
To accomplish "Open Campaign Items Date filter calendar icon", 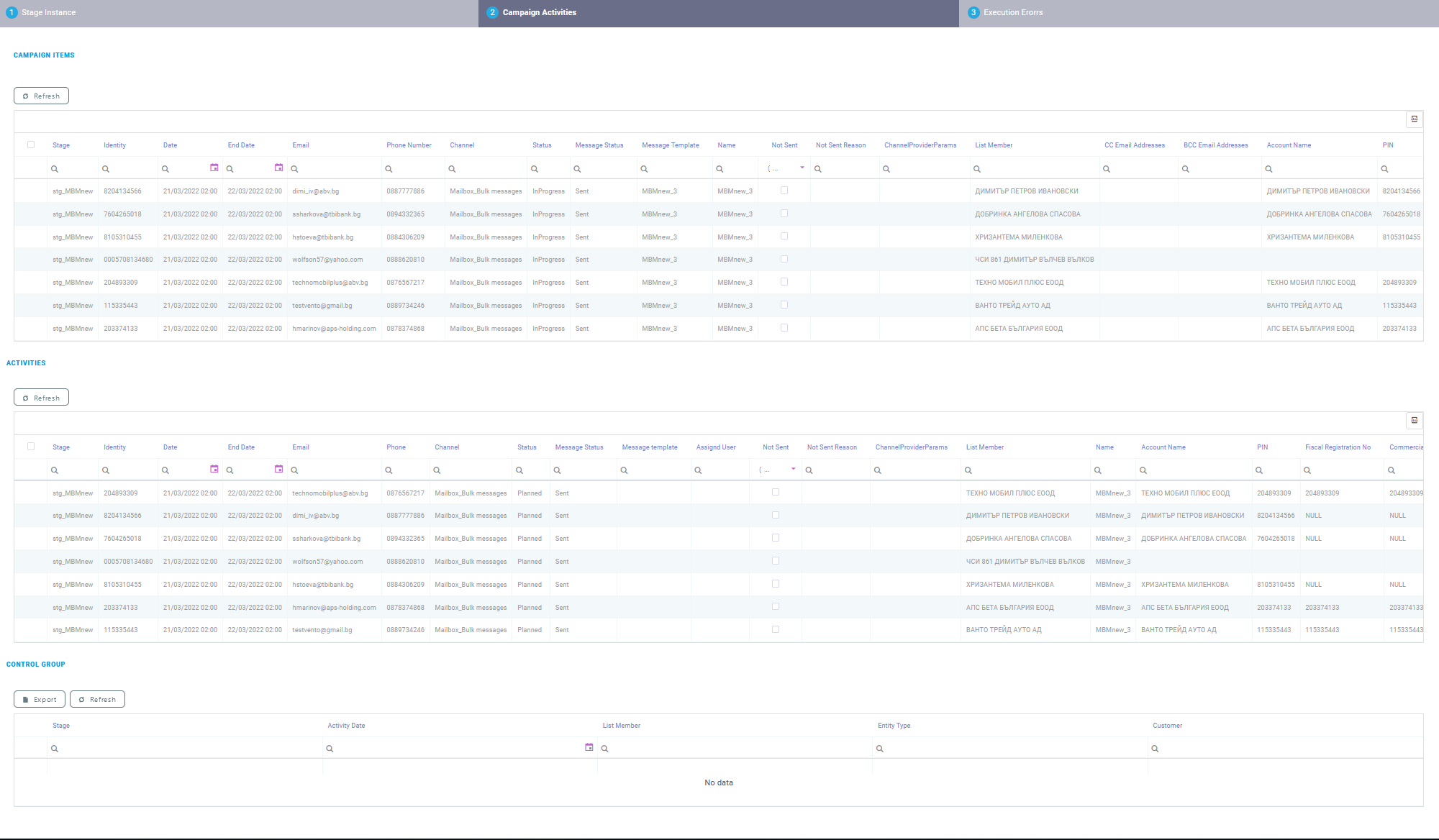I will (214, 168).
